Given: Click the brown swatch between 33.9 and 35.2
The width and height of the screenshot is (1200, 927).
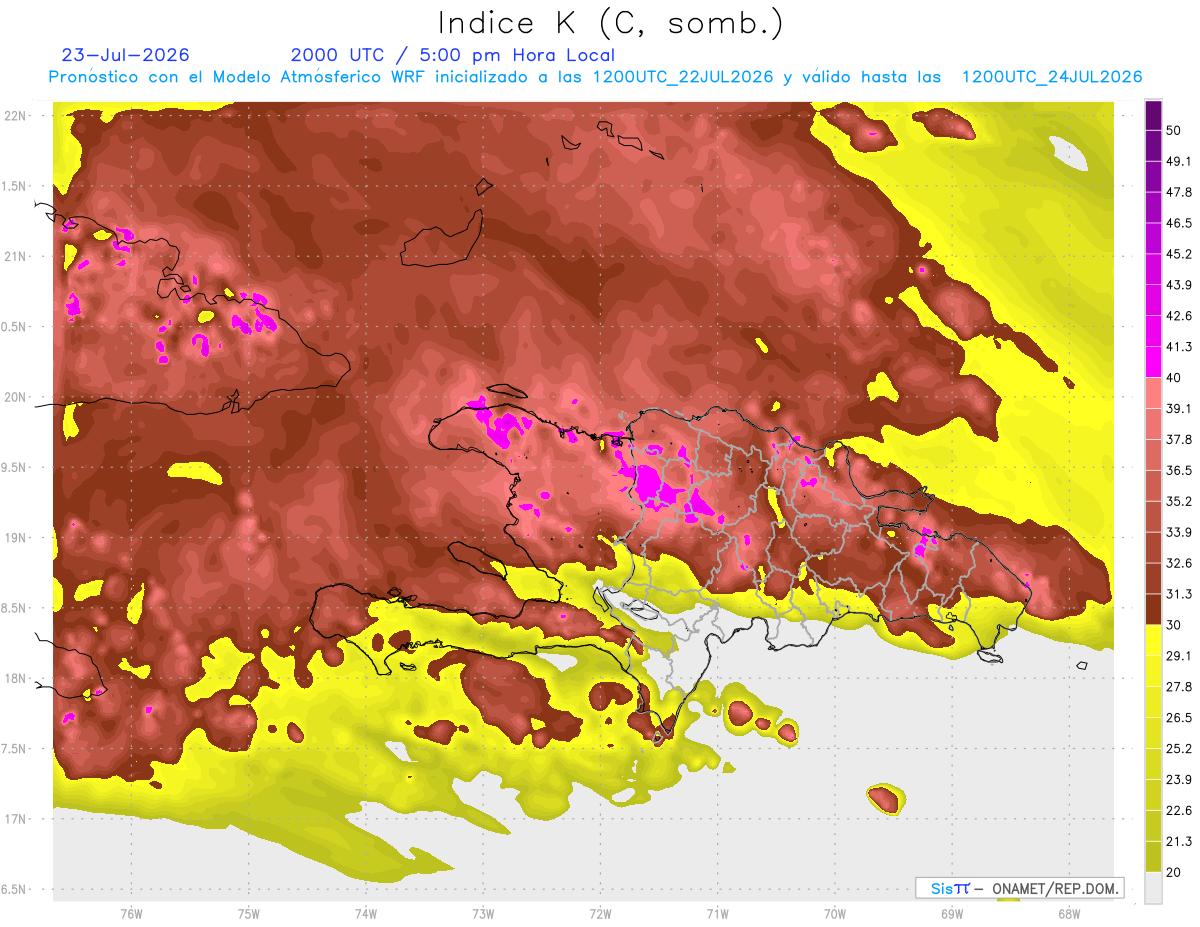Looking at the screenshot, I should (1153, 516).
